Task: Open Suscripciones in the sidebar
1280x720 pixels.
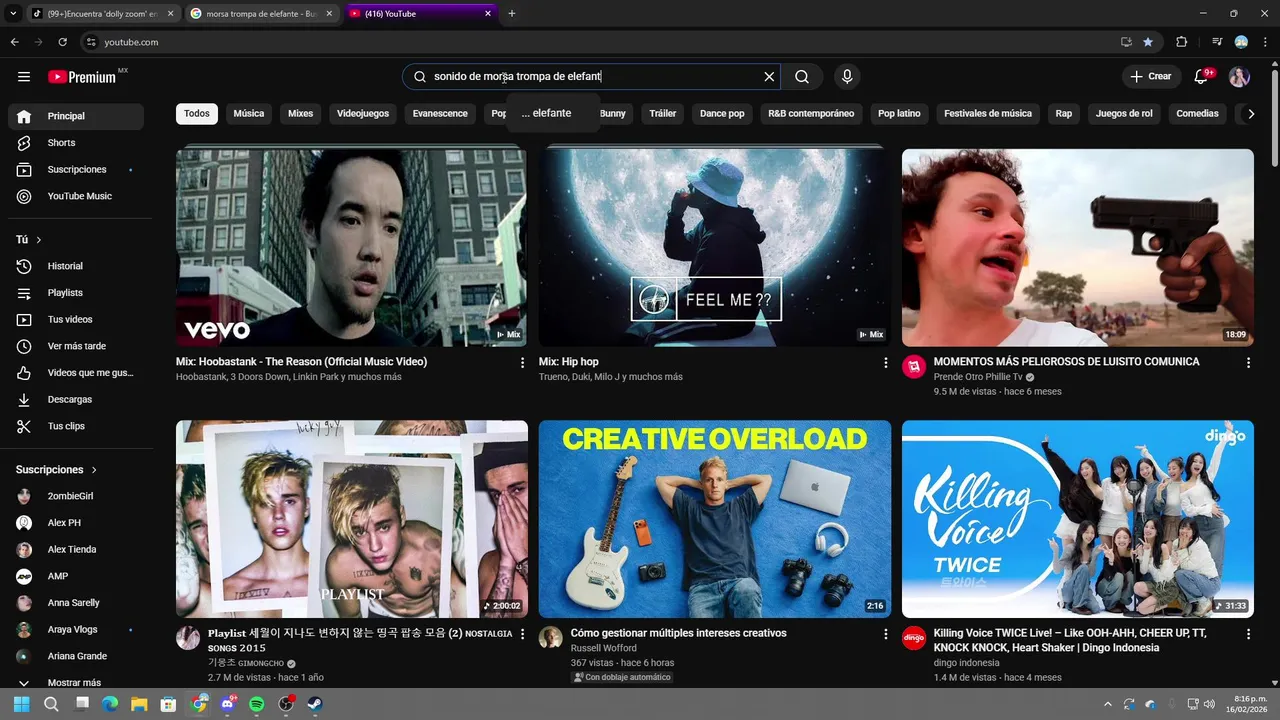Action: point(76,170)
